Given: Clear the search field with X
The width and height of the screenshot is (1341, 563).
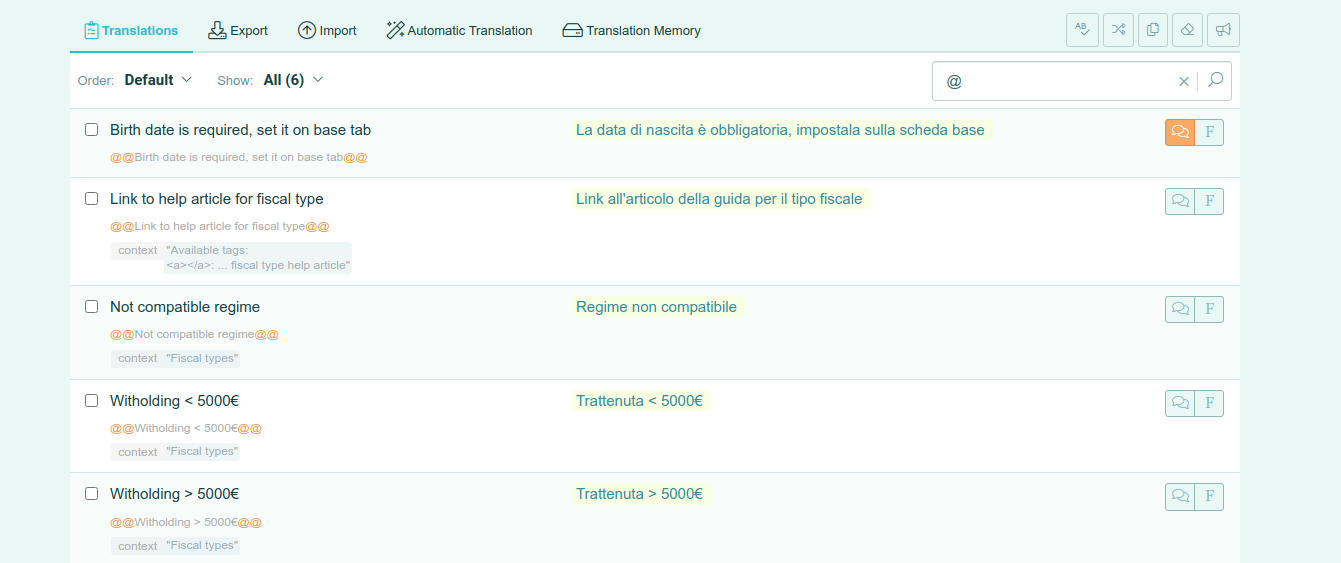Looking at the screenshot, I should (1184, 82).
